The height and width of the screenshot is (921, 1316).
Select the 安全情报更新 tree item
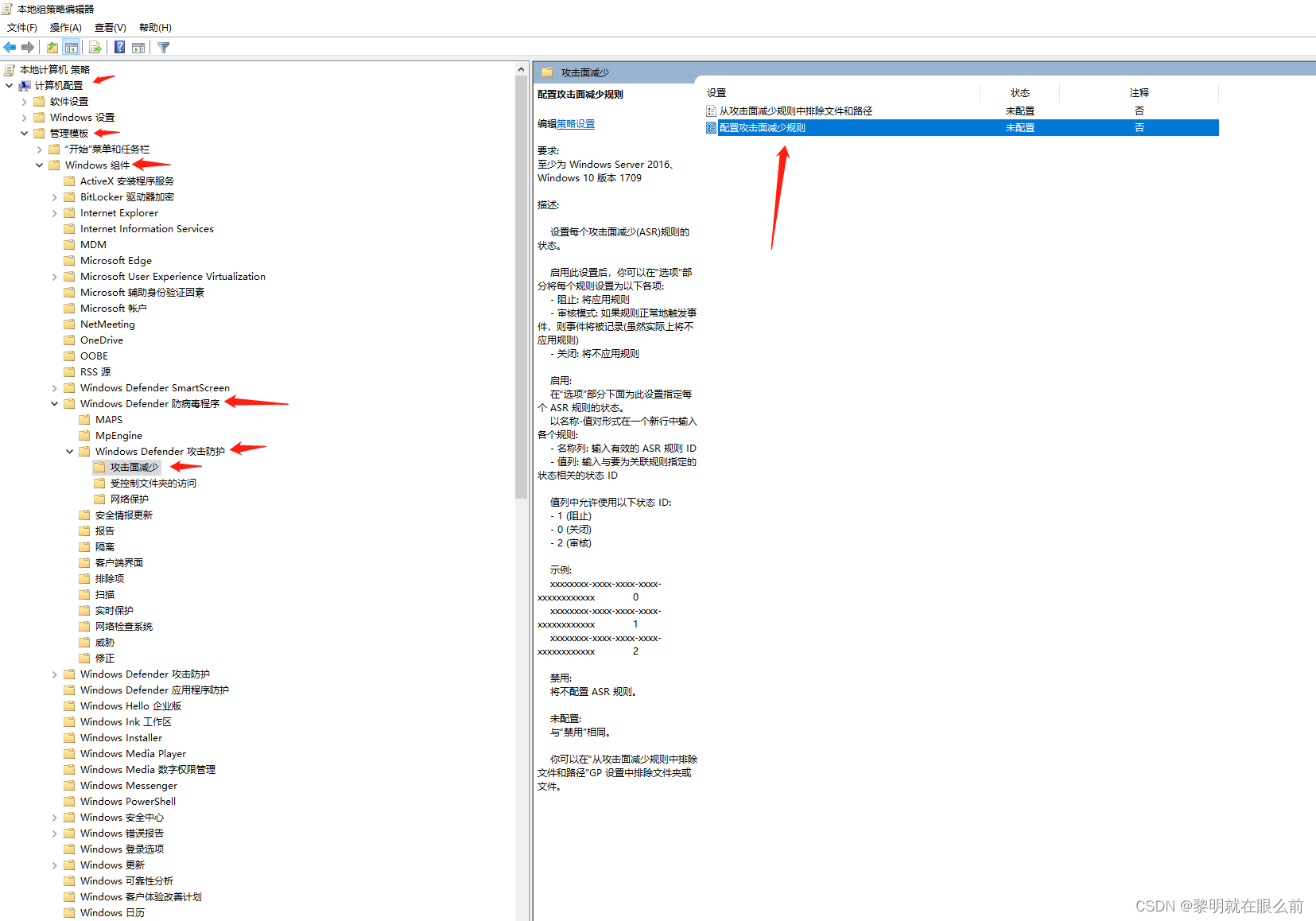coord(124,515)
